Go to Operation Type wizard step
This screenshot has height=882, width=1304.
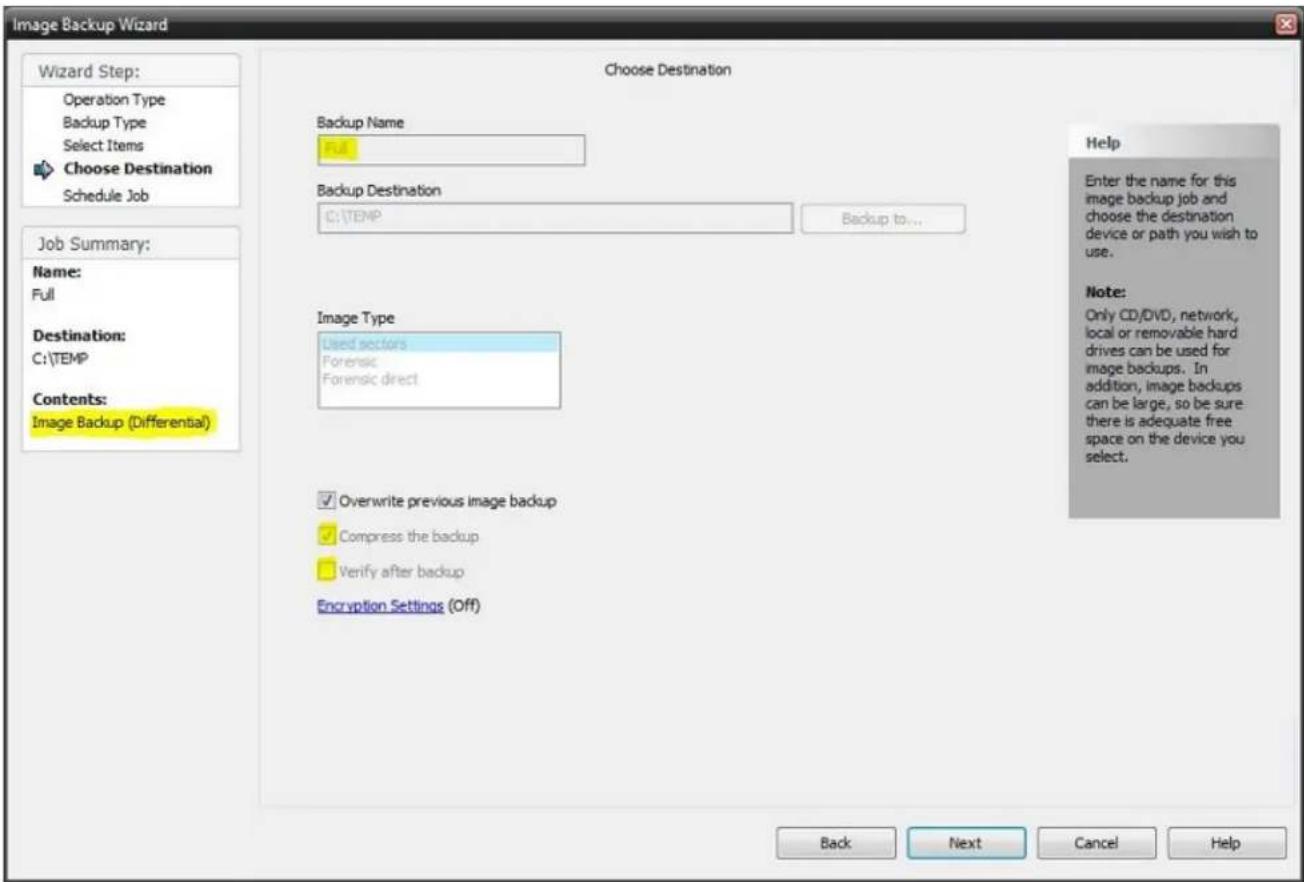(x=114, y=100)
